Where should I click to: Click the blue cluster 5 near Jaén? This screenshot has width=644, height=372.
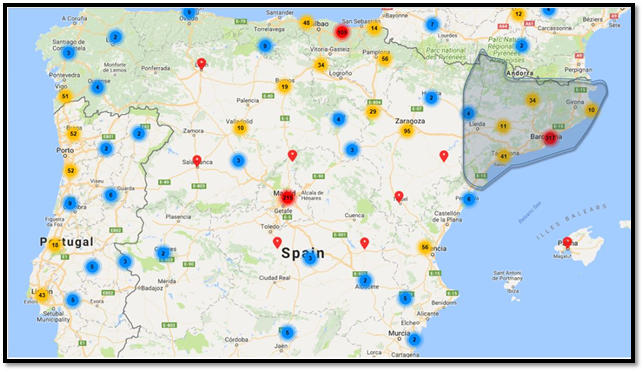(x=288, y=333)
